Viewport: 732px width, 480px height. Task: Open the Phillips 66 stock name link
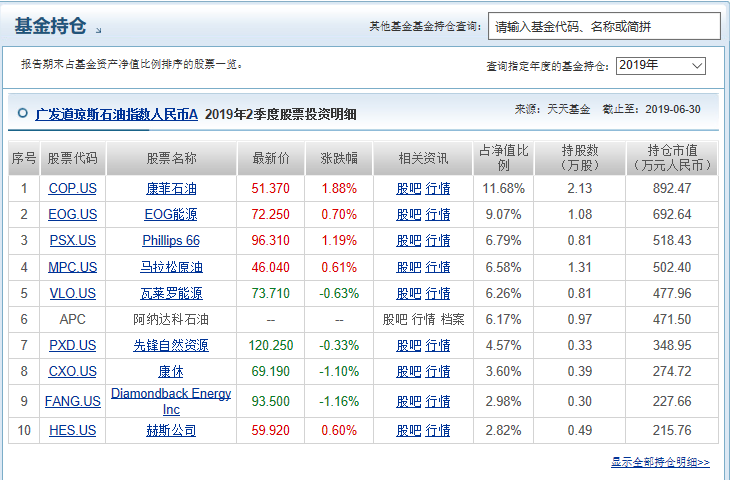tap(171, 241)
